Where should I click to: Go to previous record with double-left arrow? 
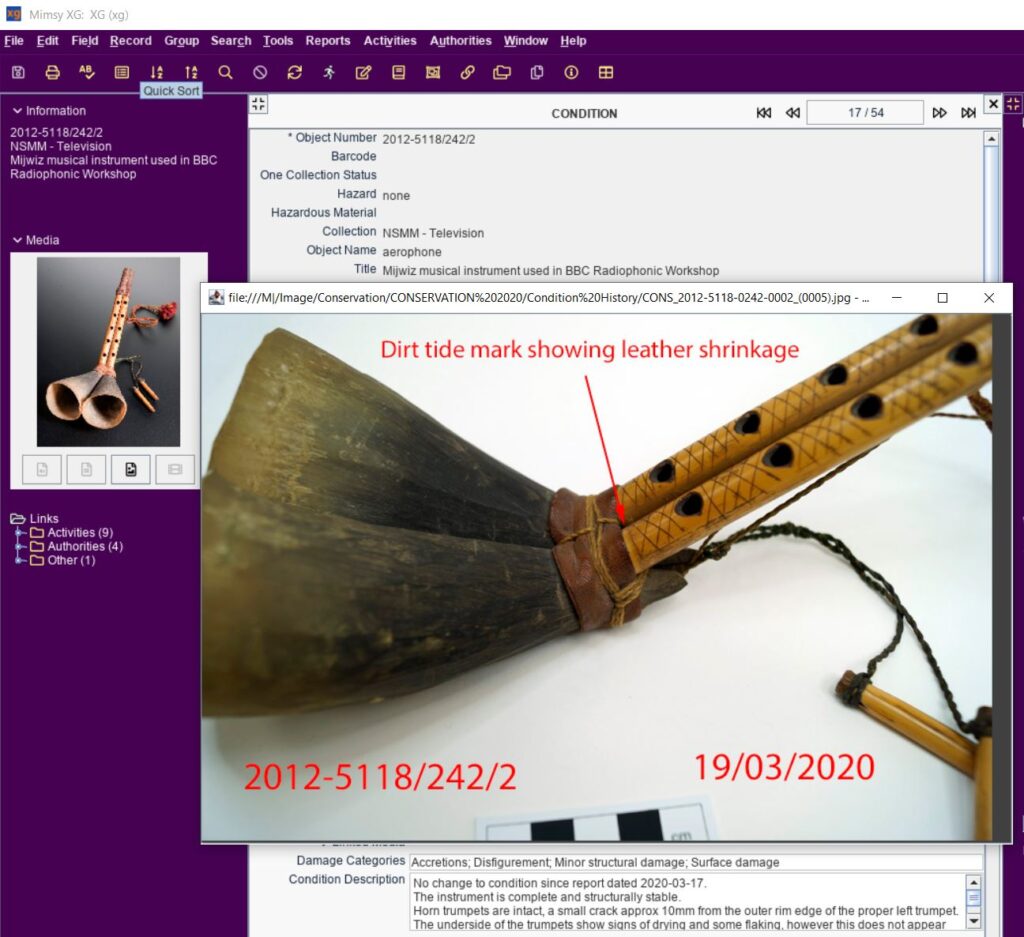792,113
